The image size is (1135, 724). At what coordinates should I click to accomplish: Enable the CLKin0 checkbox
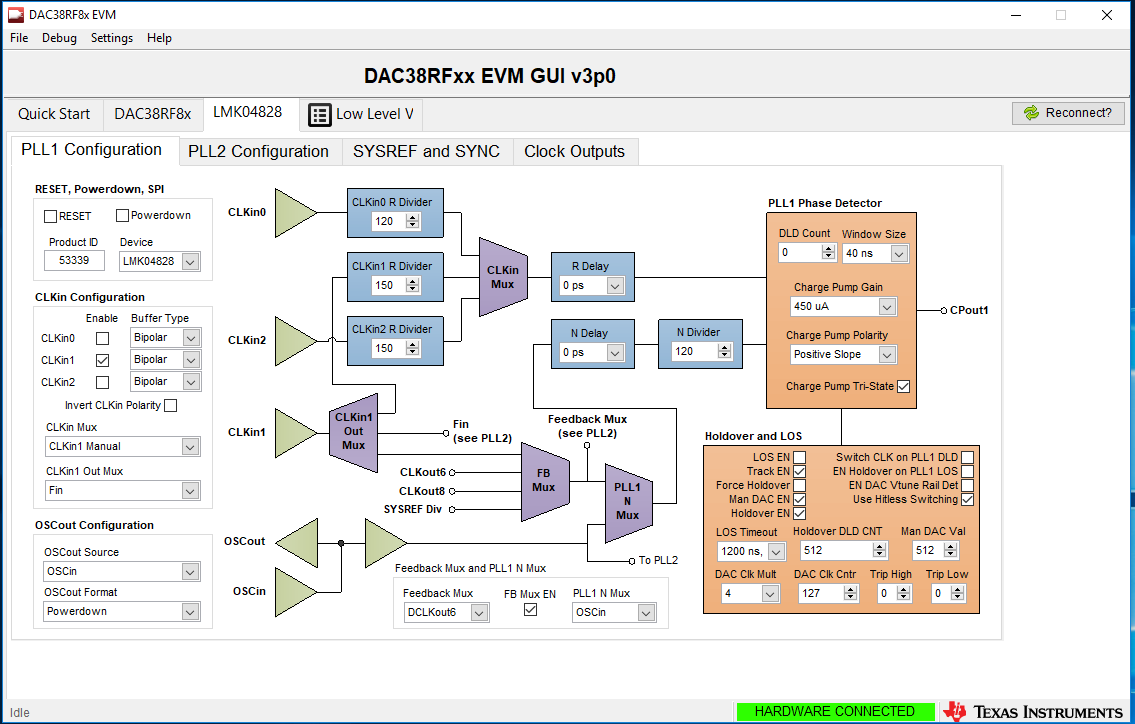103,338
